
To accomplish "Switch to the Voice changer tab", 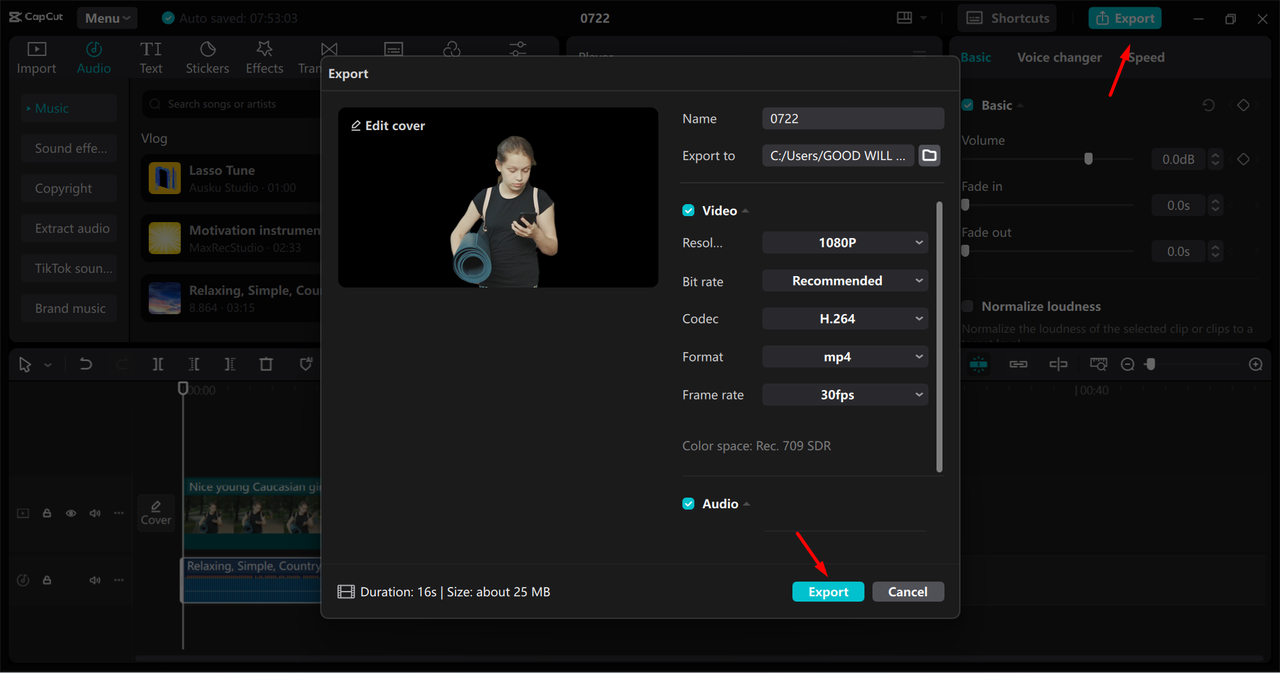I will tap(1059, 57).
